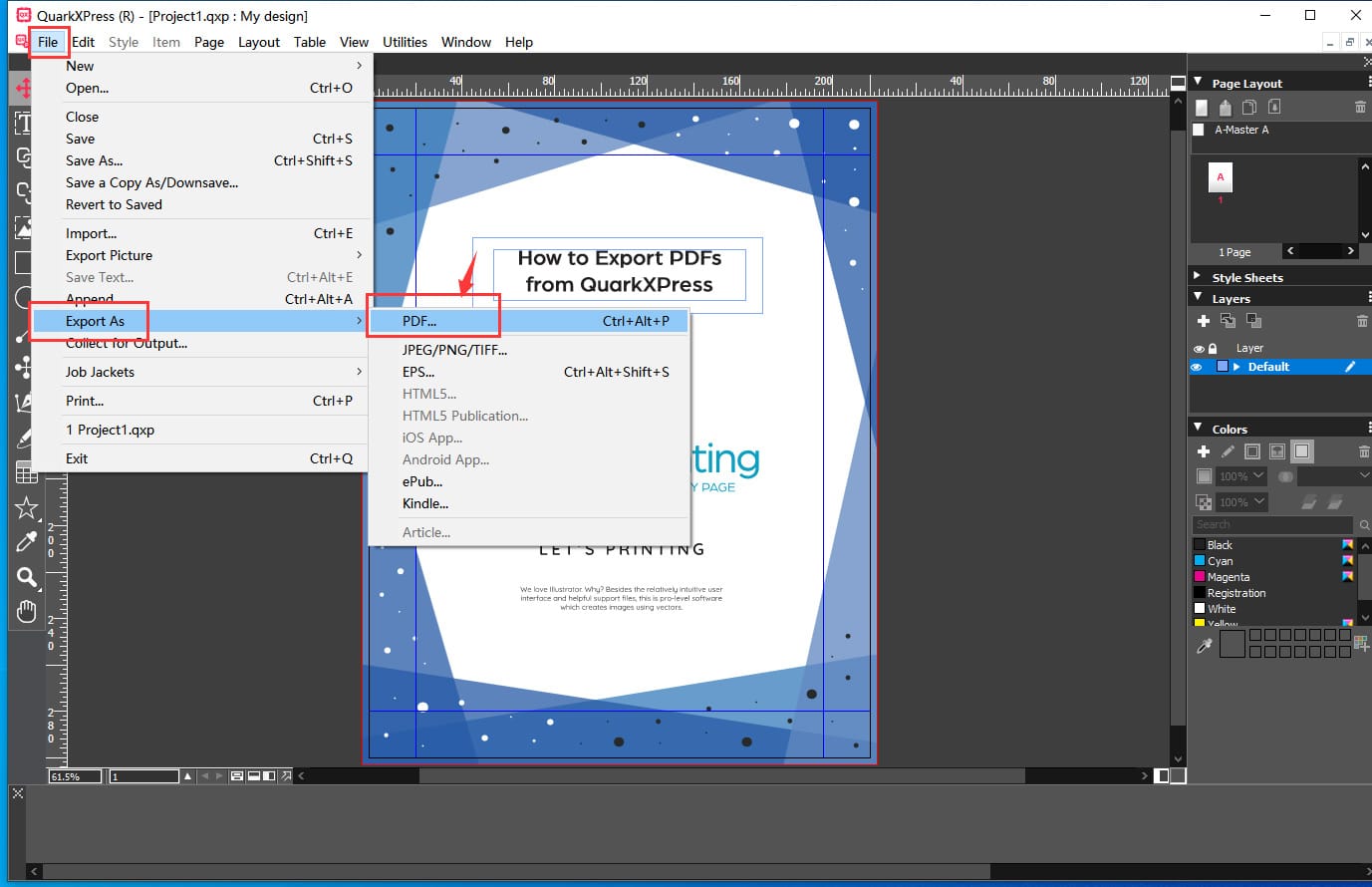Pick the Starburst star tool
The image size is (1372, 887).
(x=26, y=508)
